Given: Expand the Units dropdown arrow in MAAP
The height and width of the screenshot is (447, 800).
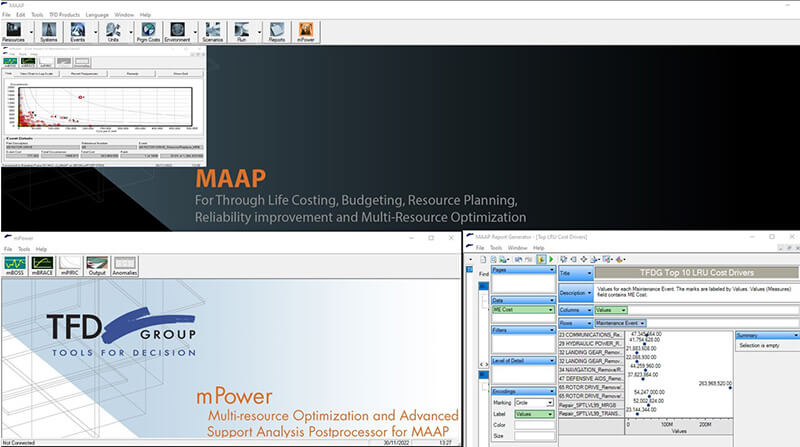Looking at the screenshot, I should click(131, 32).
